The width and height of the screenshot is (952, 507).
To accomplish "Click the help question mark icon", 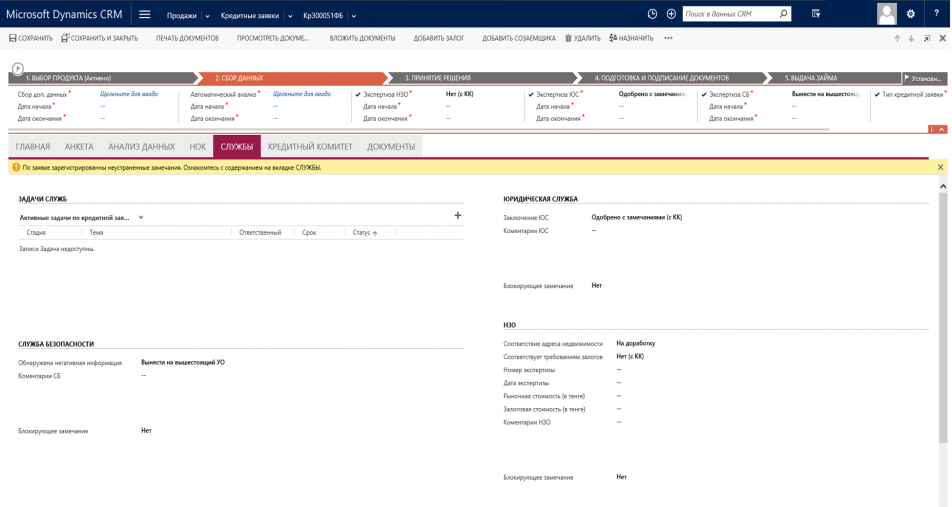I will tap(935, 14).
